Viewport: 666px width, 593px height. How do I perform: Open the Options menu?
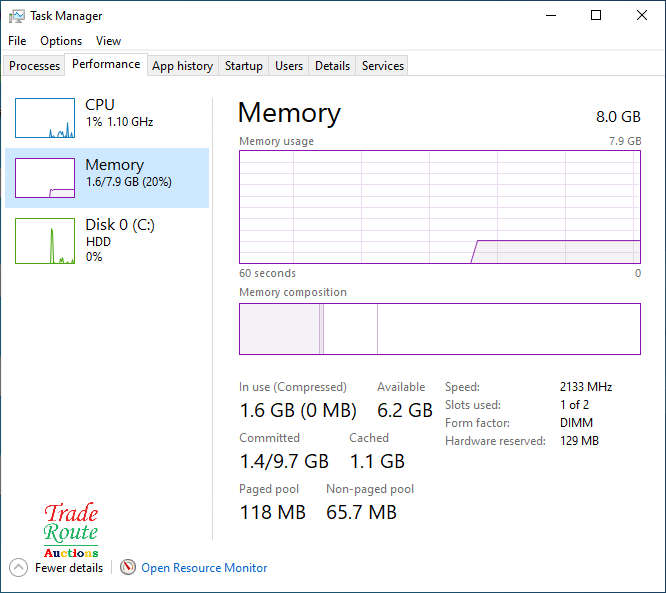[x=61, y=41]
